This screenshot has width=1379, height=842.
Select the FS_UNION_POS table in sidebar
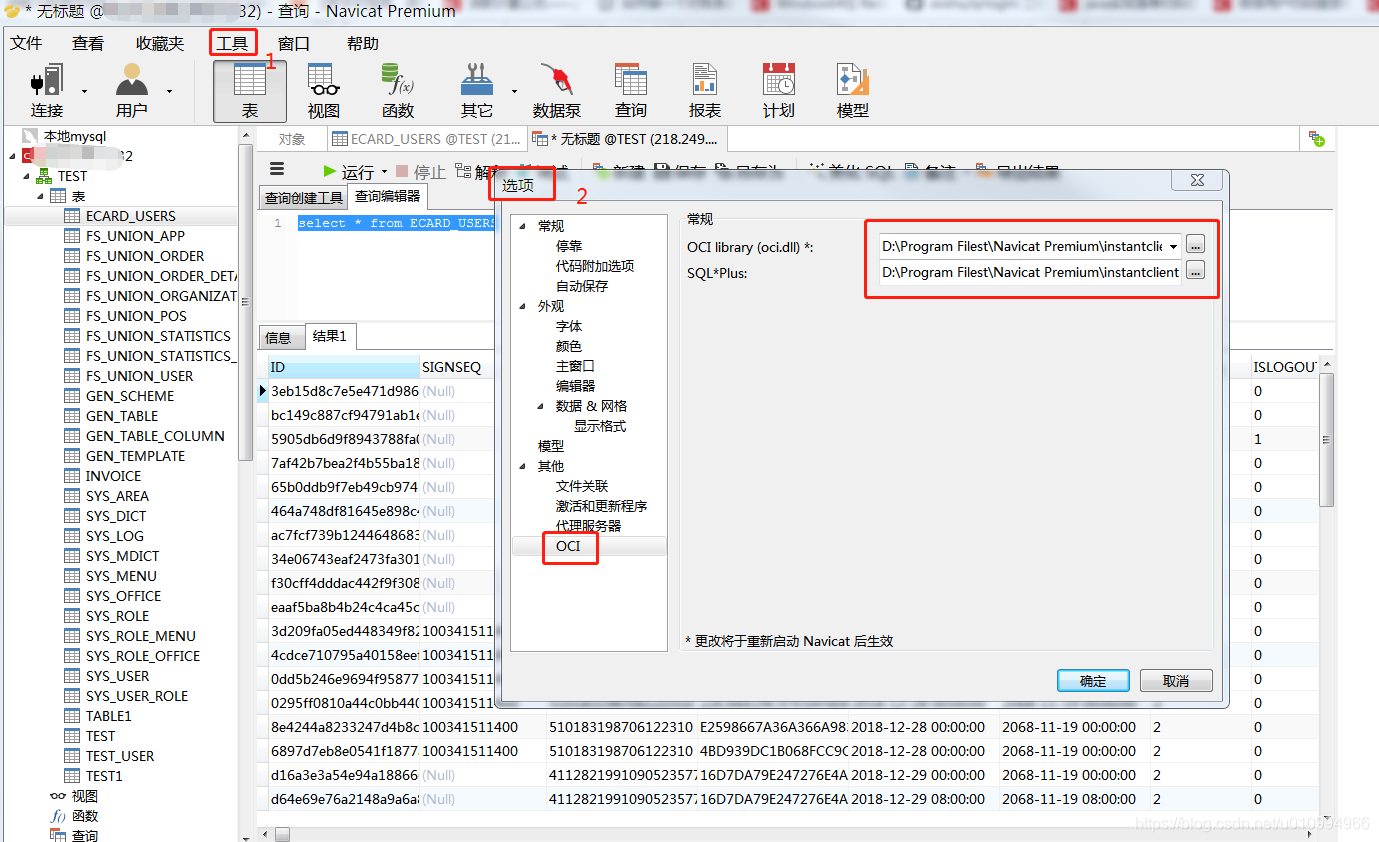coord(136,316)
